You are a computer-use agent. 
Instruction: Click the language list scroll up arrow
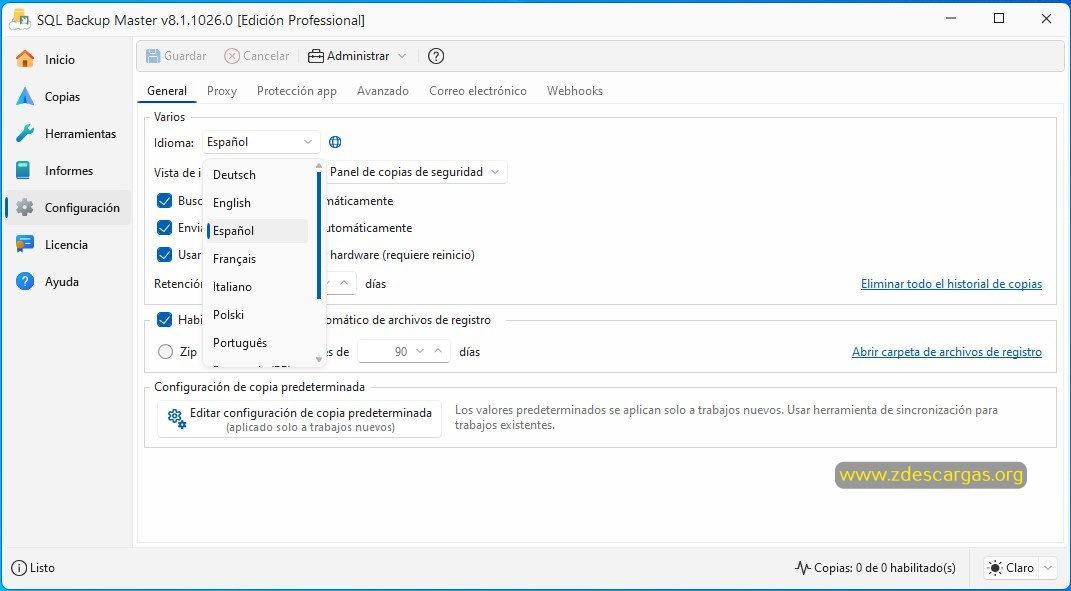tap(318, 166)
